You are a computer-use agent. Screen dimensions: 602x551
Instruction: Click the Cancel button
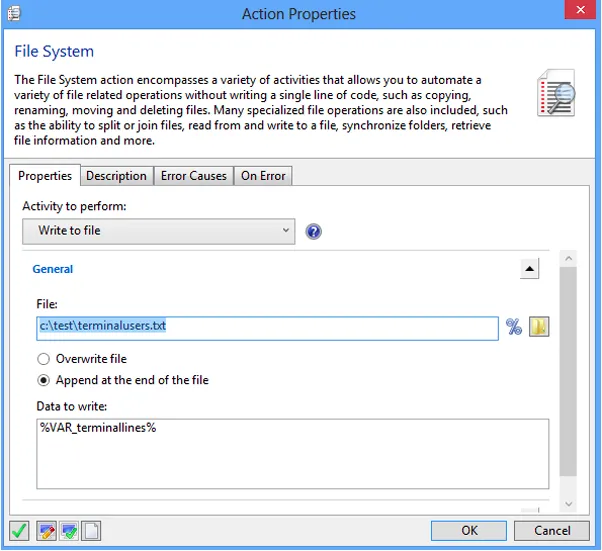point(552,531)
